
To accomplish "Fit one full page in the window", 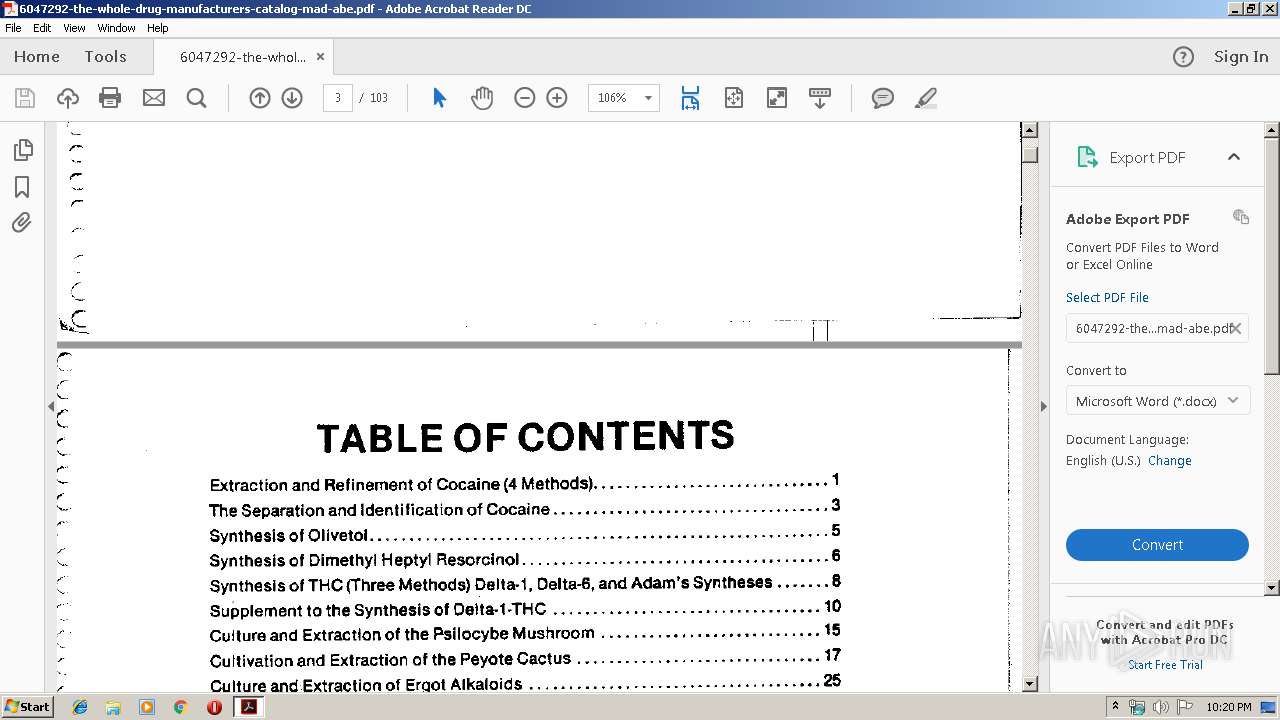I will coord(734,98).
